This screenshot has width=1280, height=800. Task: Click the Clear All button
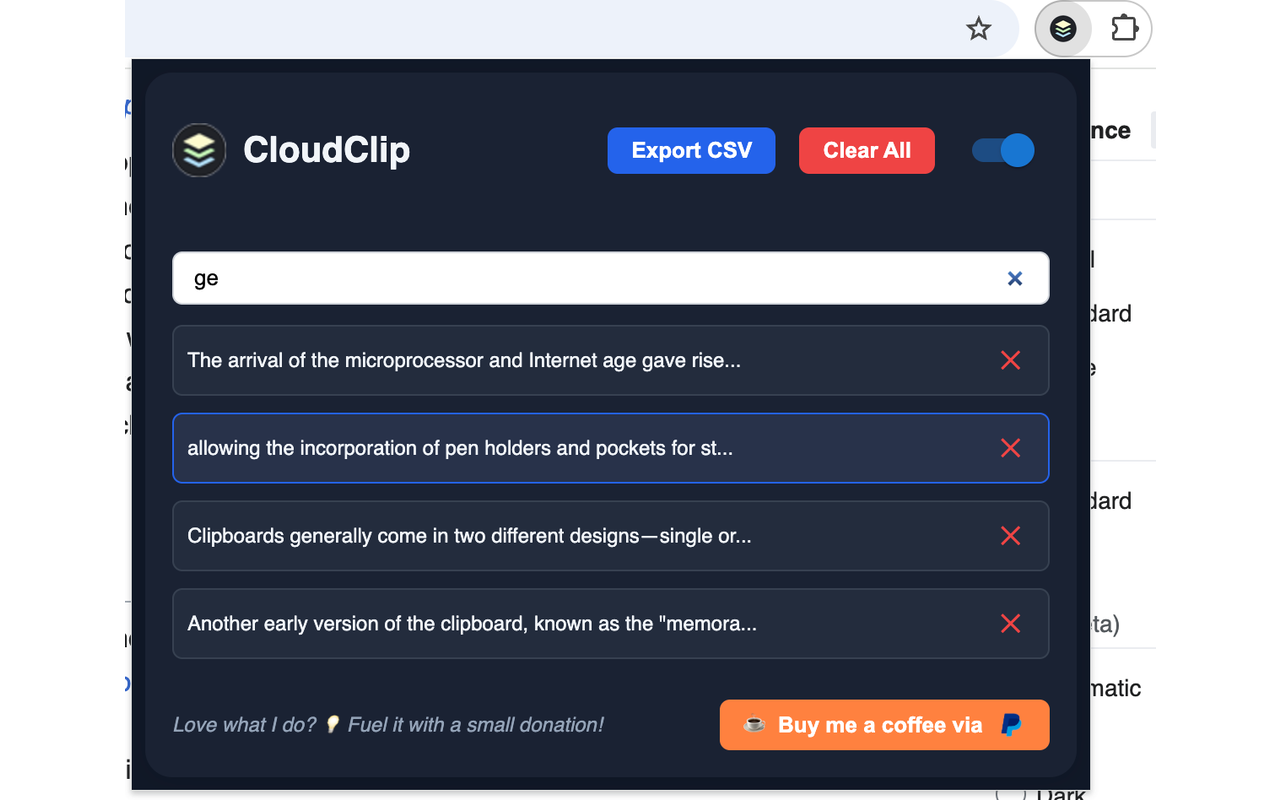866,150
